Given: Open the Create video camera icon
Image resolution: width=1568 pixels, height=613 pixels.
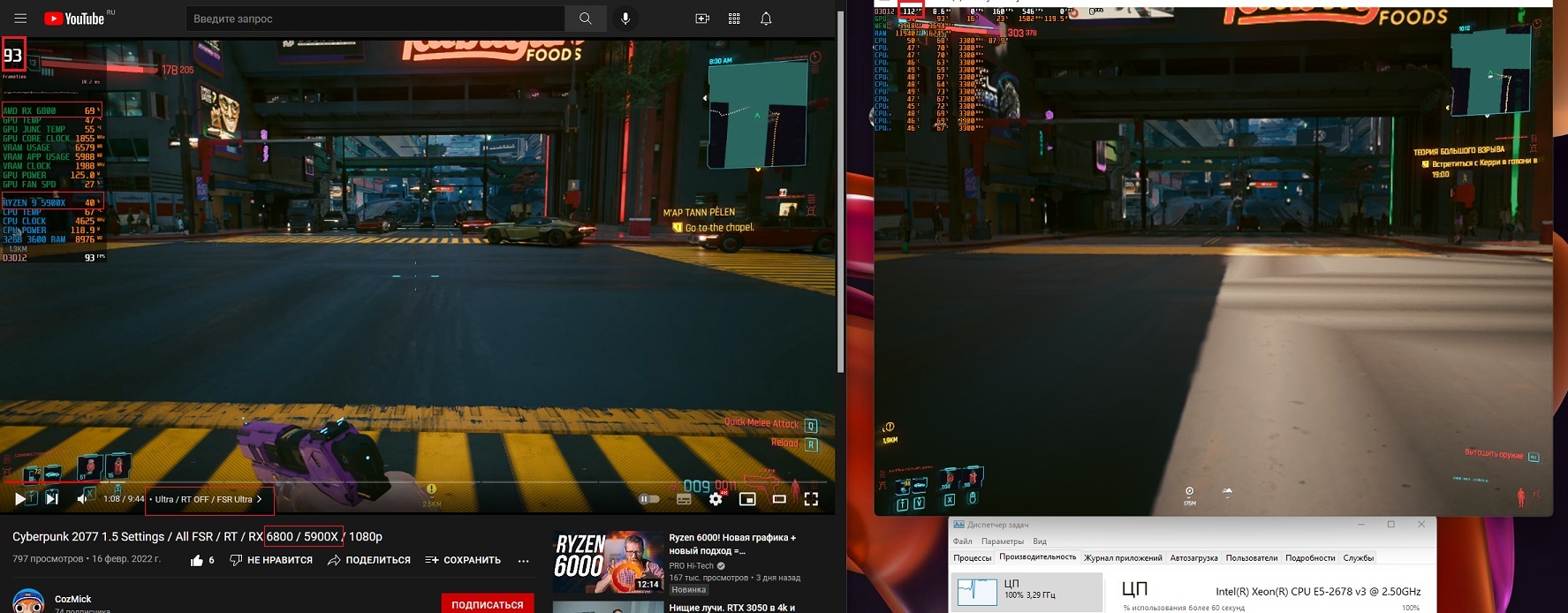Looking at the screenshot, I should click(702, 19).
